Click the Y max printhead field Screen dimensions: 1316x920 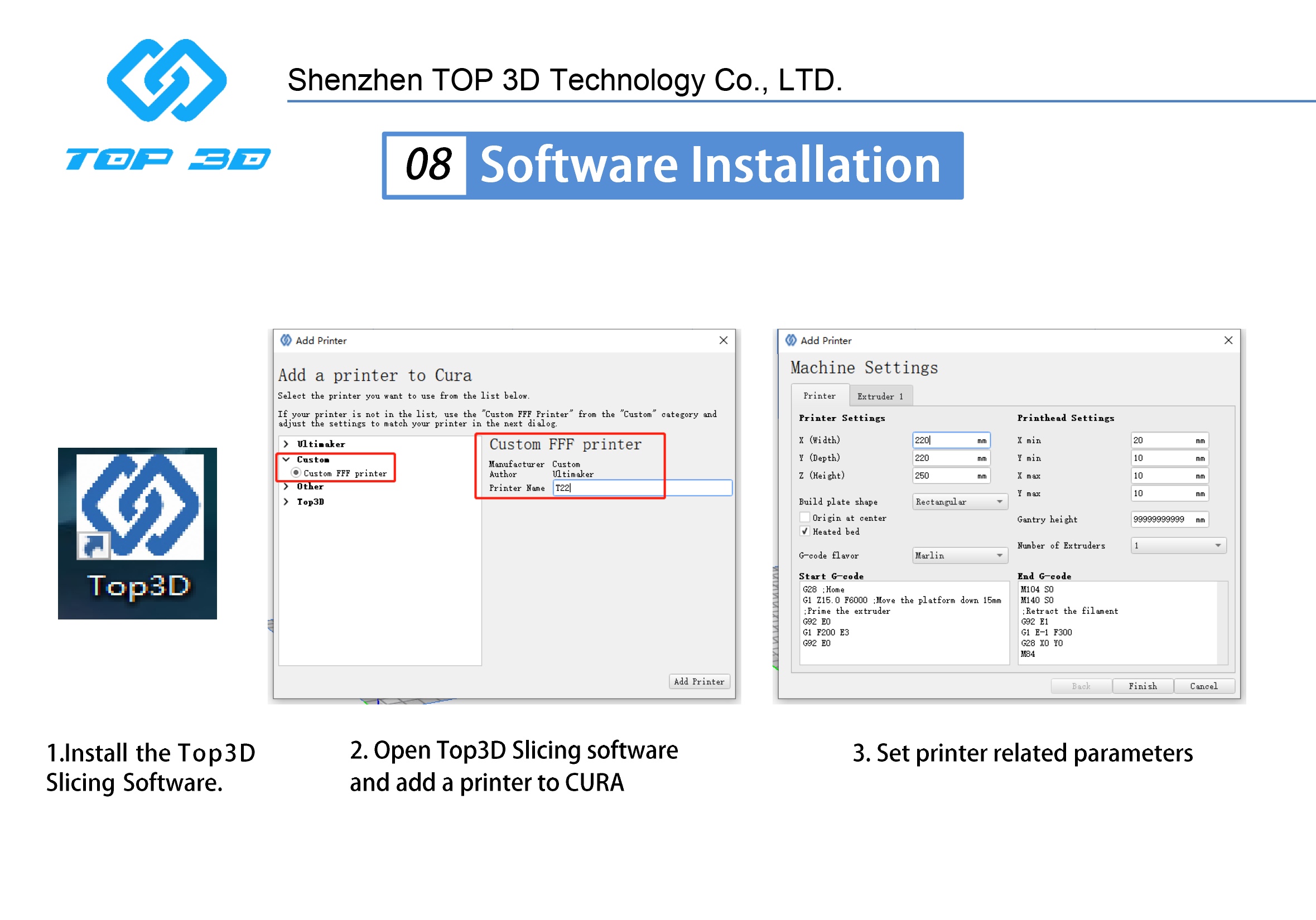(x=1170, y=494)
